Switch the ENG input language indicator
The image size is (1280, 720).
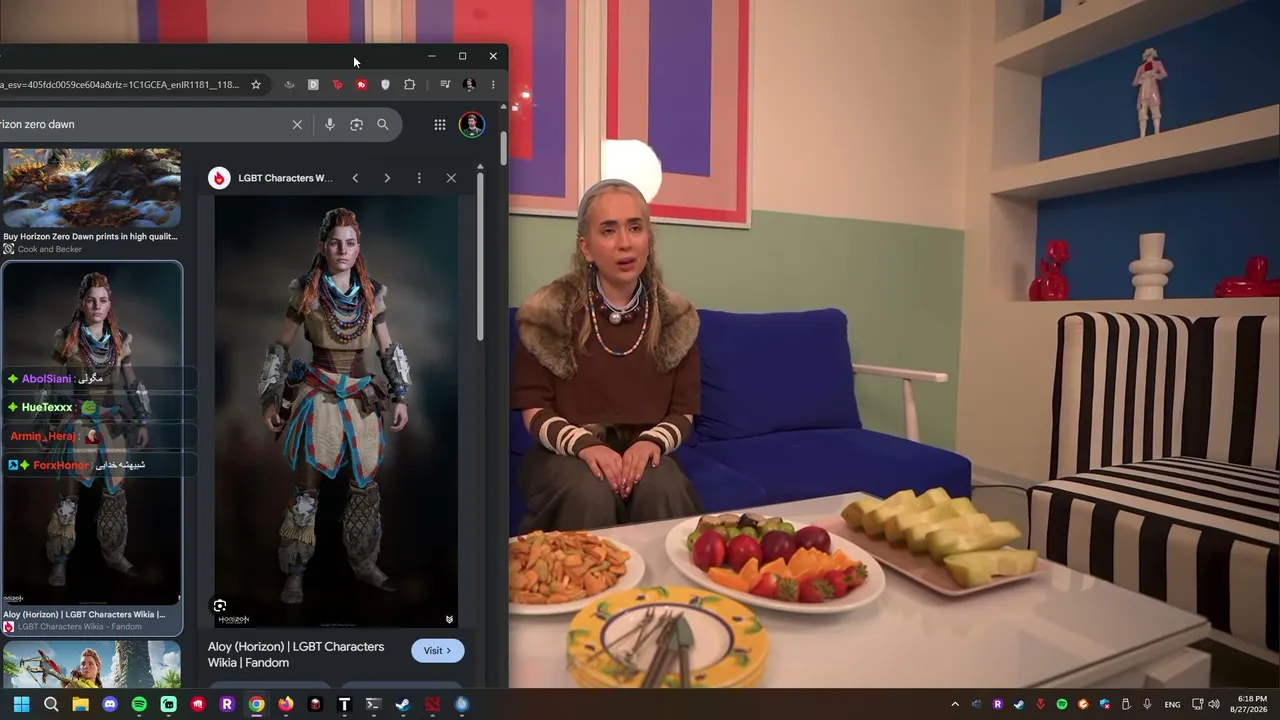(1172, 704)
